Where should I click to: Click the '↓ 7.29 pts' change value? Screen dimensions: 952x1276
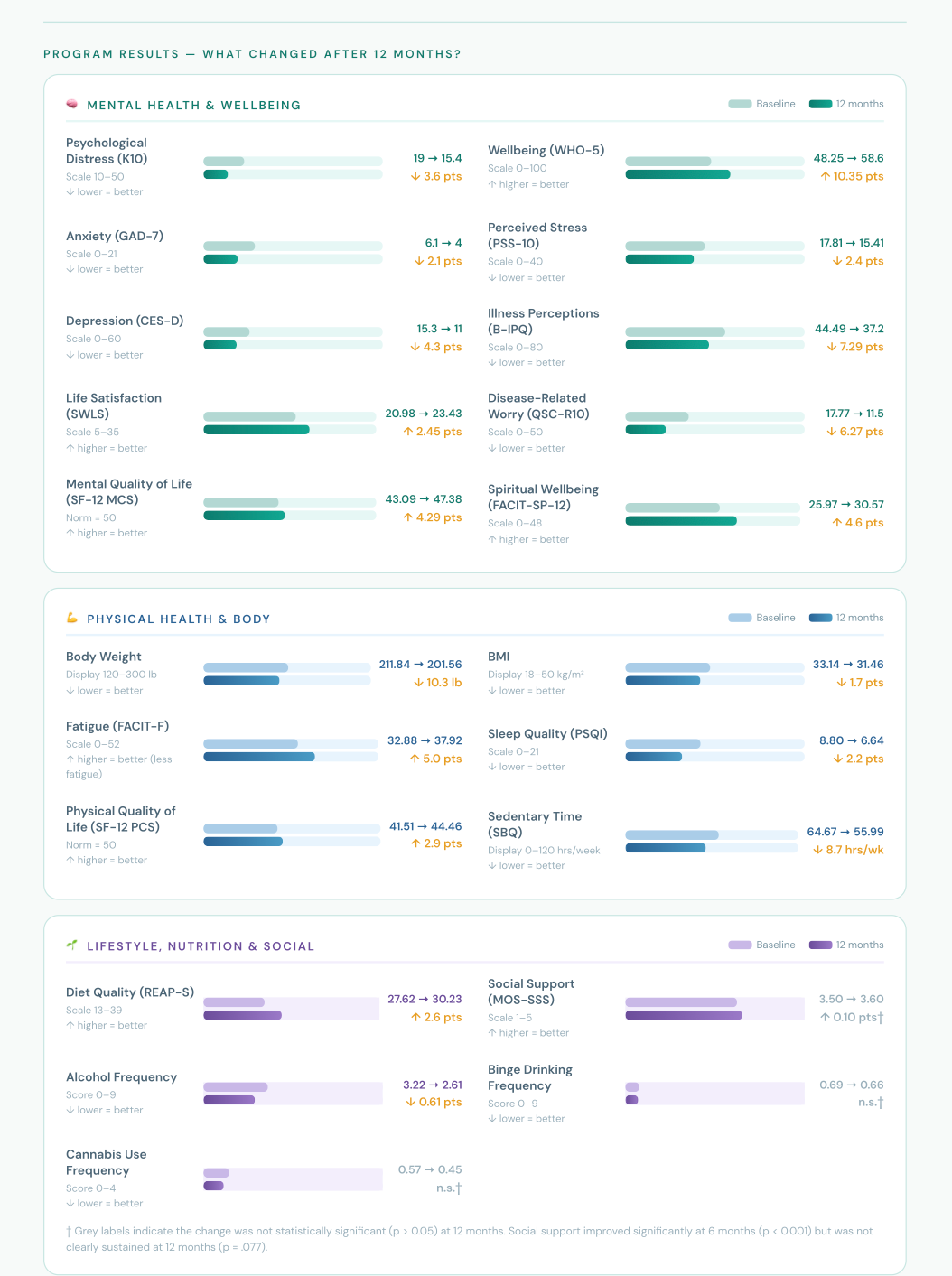tap(855, 347)
